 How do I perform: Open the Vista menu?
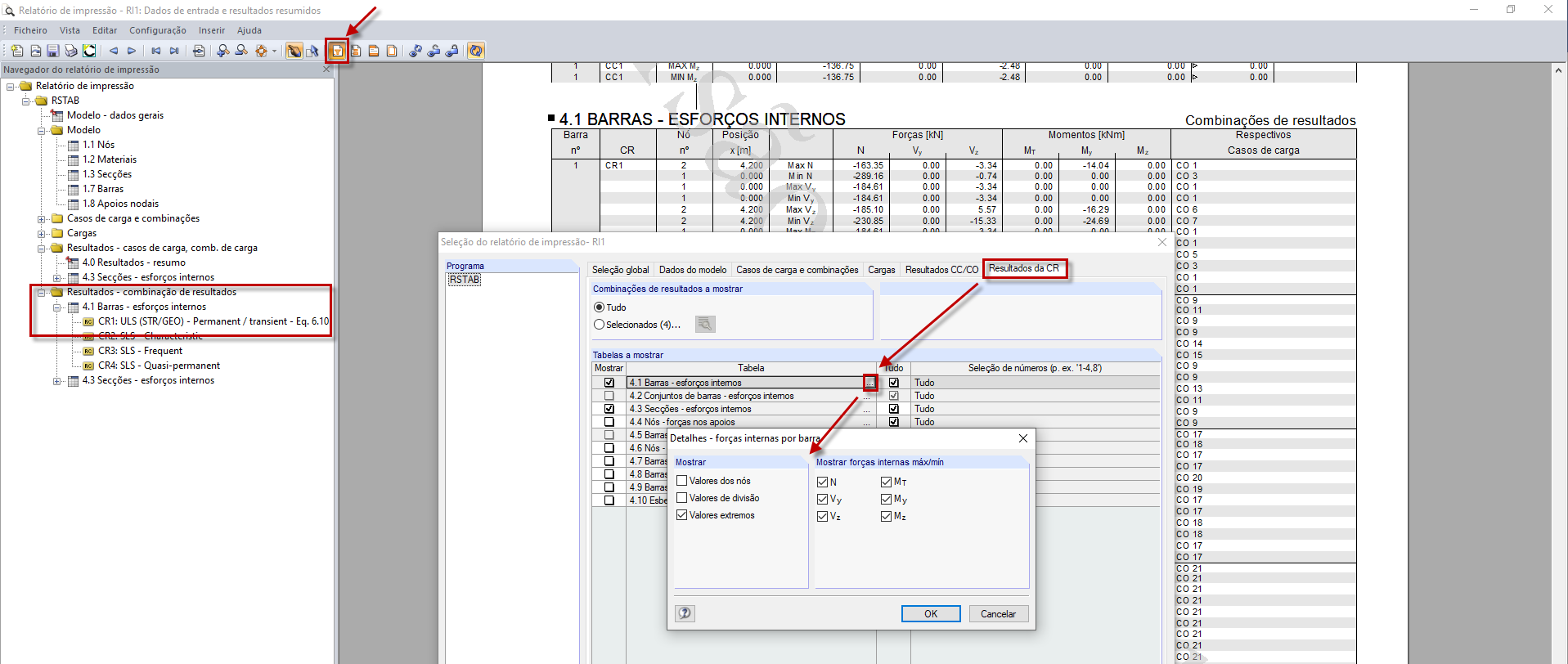click(x=70, y=30)
